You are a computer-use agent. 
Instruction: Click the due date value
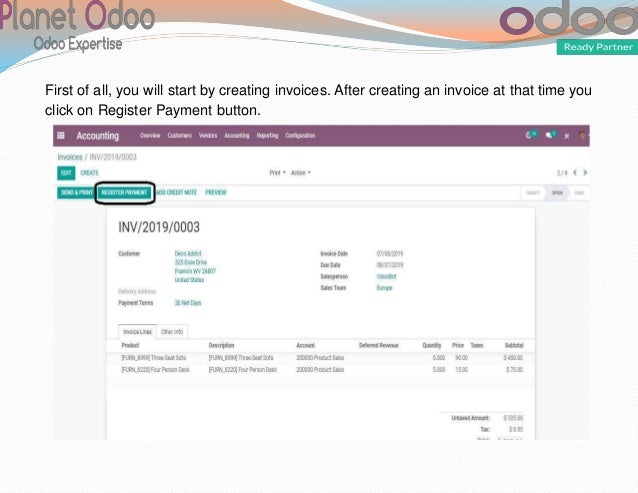click(x=390, y=265)
